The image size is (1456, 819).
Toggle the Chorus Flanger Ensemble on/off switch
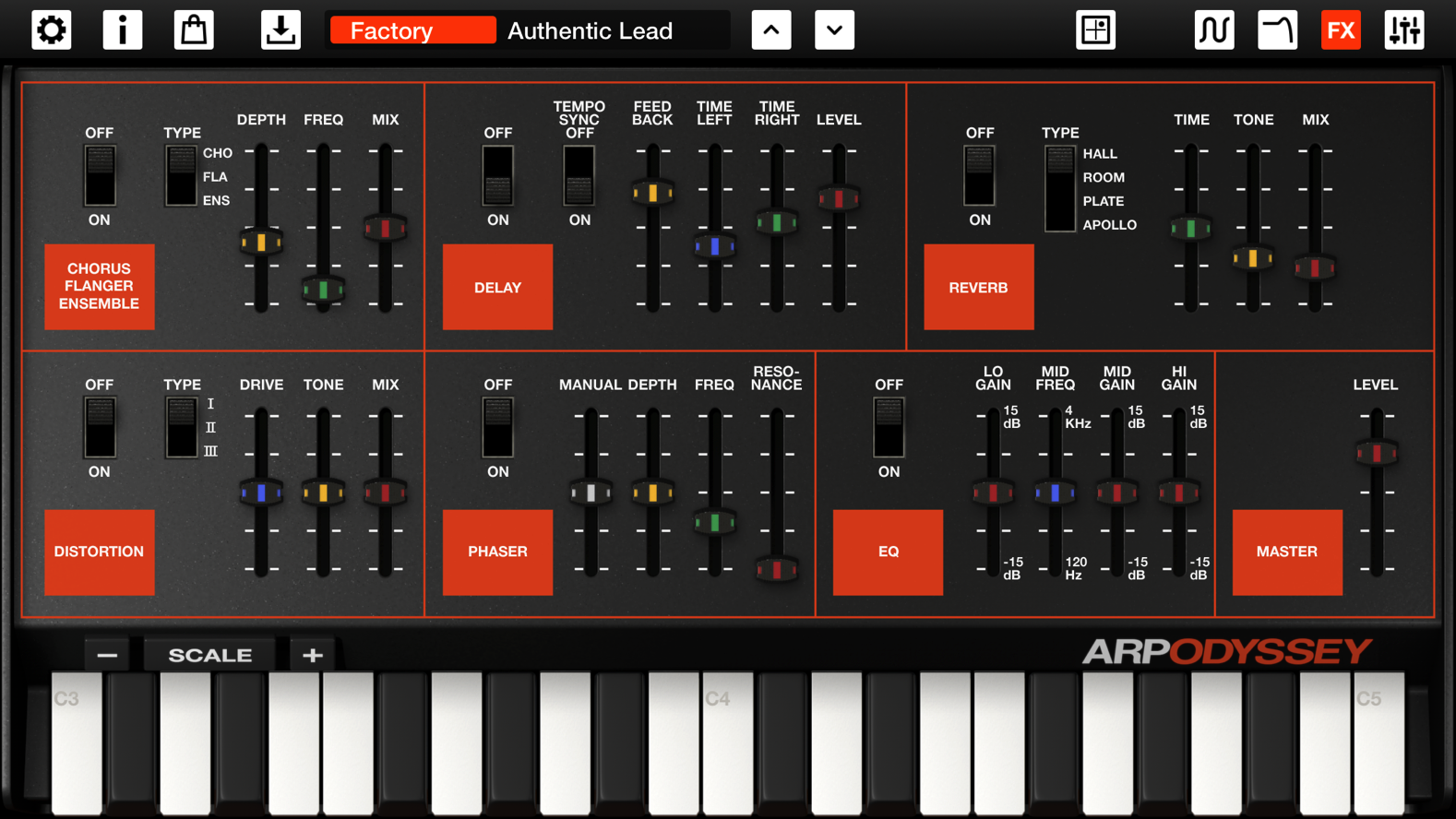click(x=100, y=175)
